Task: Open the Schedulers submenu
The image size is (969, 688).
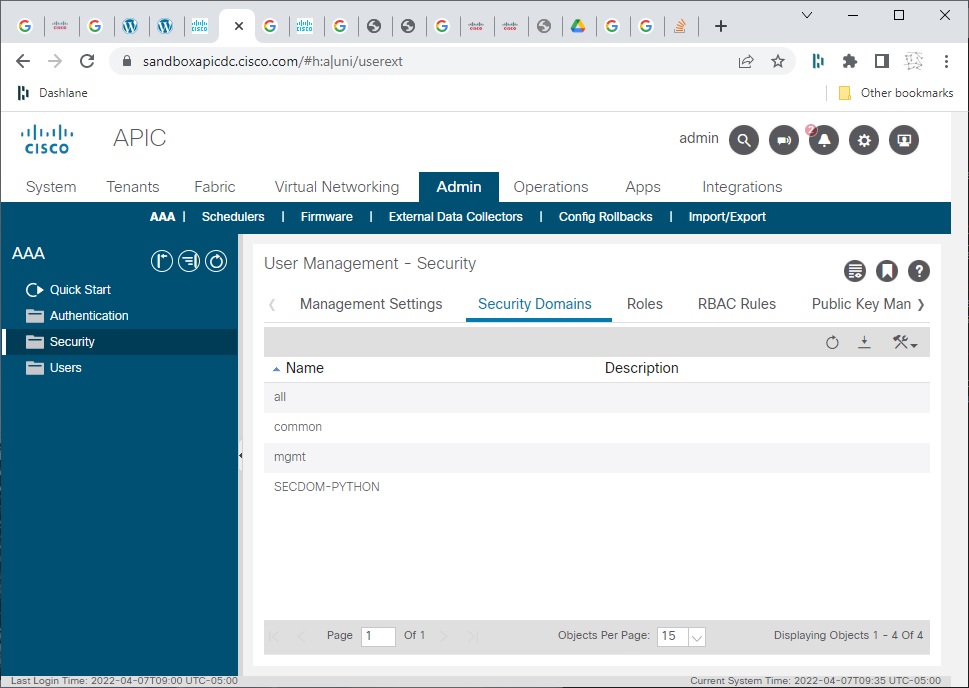Action: [233, 217]
